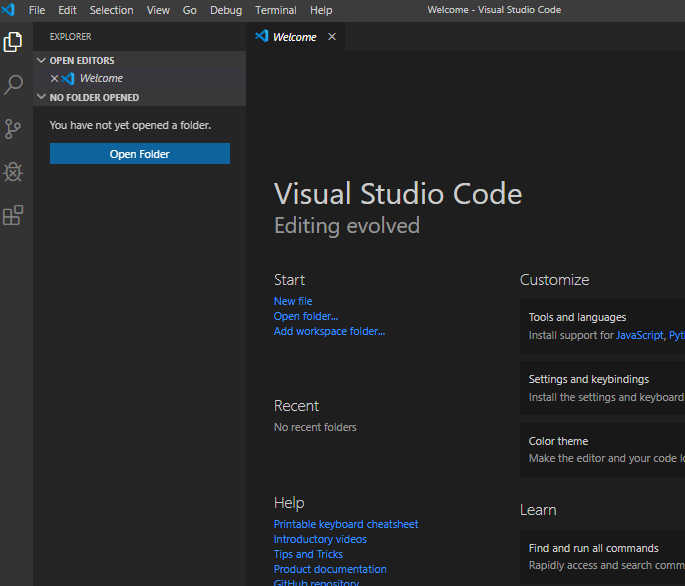Click the blue Open Folder button
Viewport: 685px width, 586px height.
point(140,154)
